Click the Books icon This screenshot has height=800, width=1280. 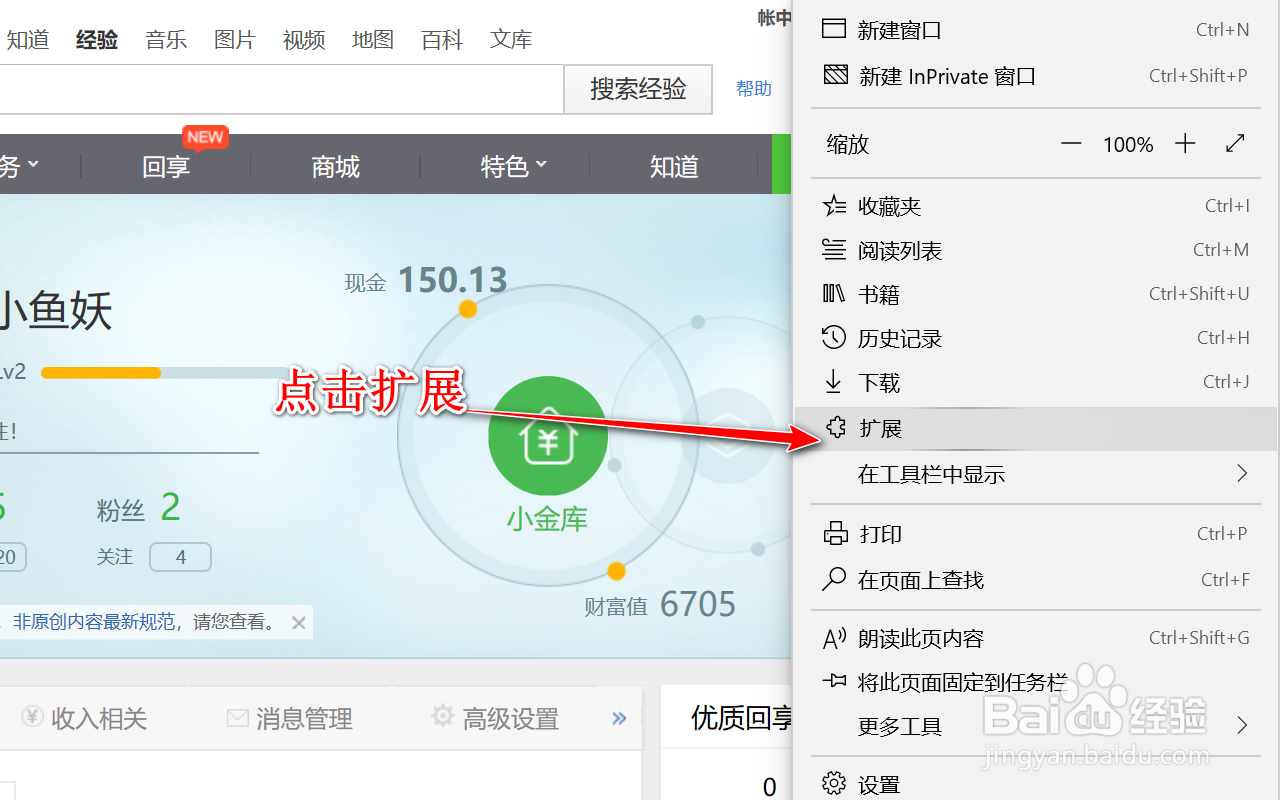coord(834,293)
